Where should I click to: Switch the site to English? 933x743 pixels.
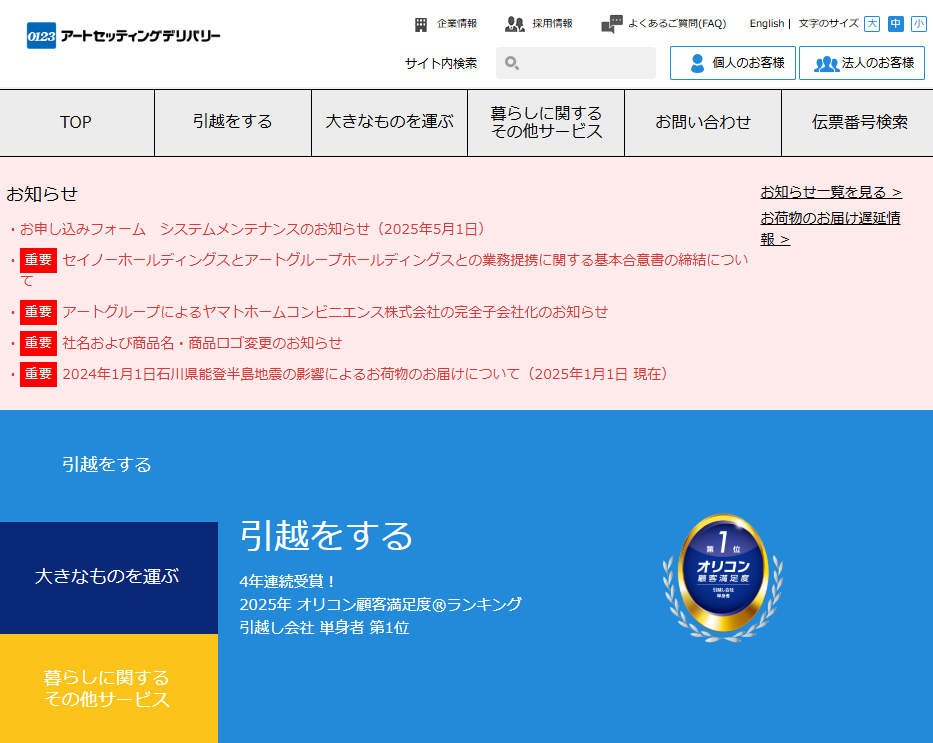766,24
